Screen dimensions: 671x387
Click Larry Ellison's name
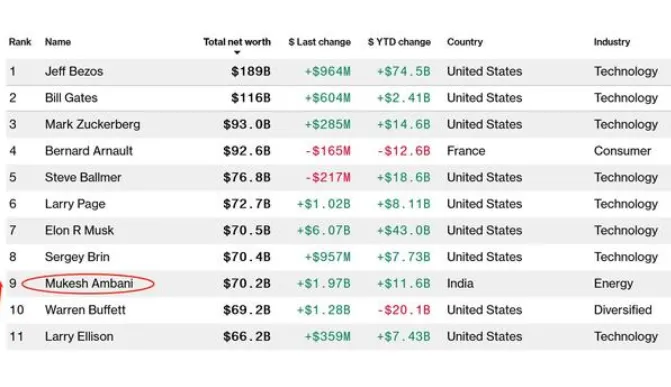pos(79,336)
